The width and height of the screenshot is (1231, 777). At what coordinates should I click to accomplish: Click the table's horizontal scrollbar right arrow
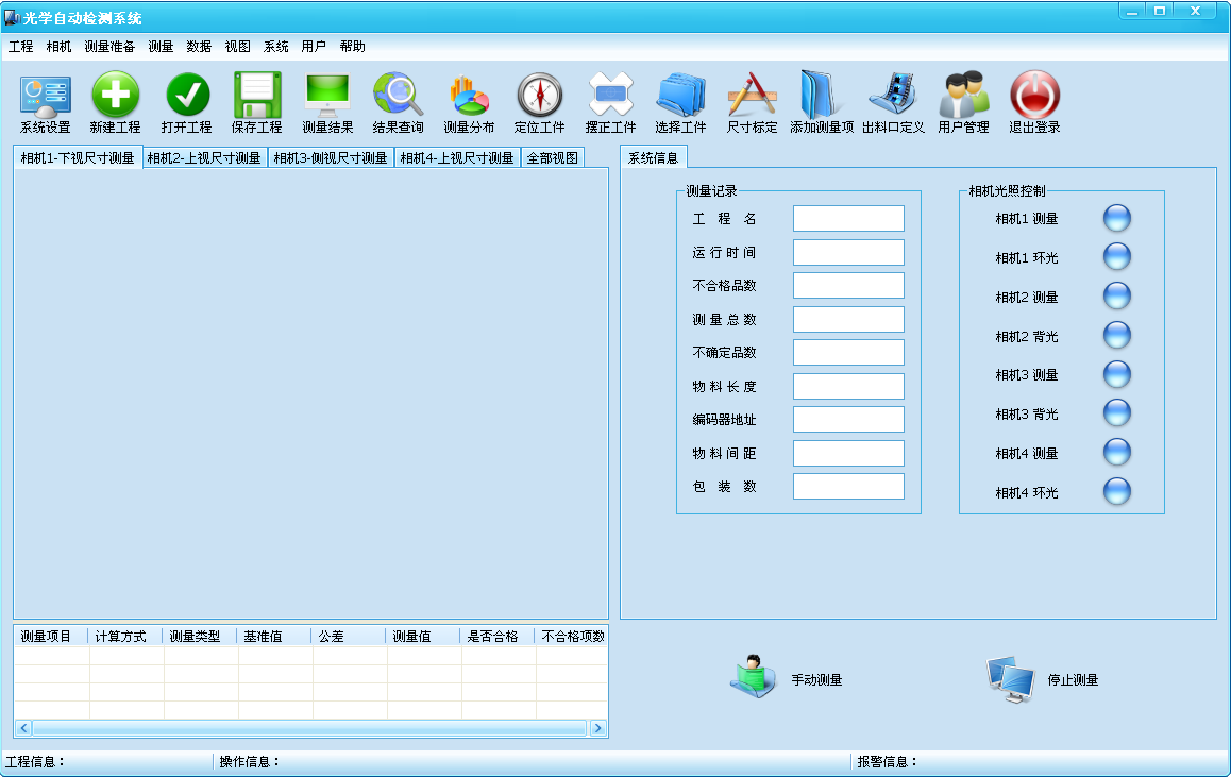tap(598, 728)
